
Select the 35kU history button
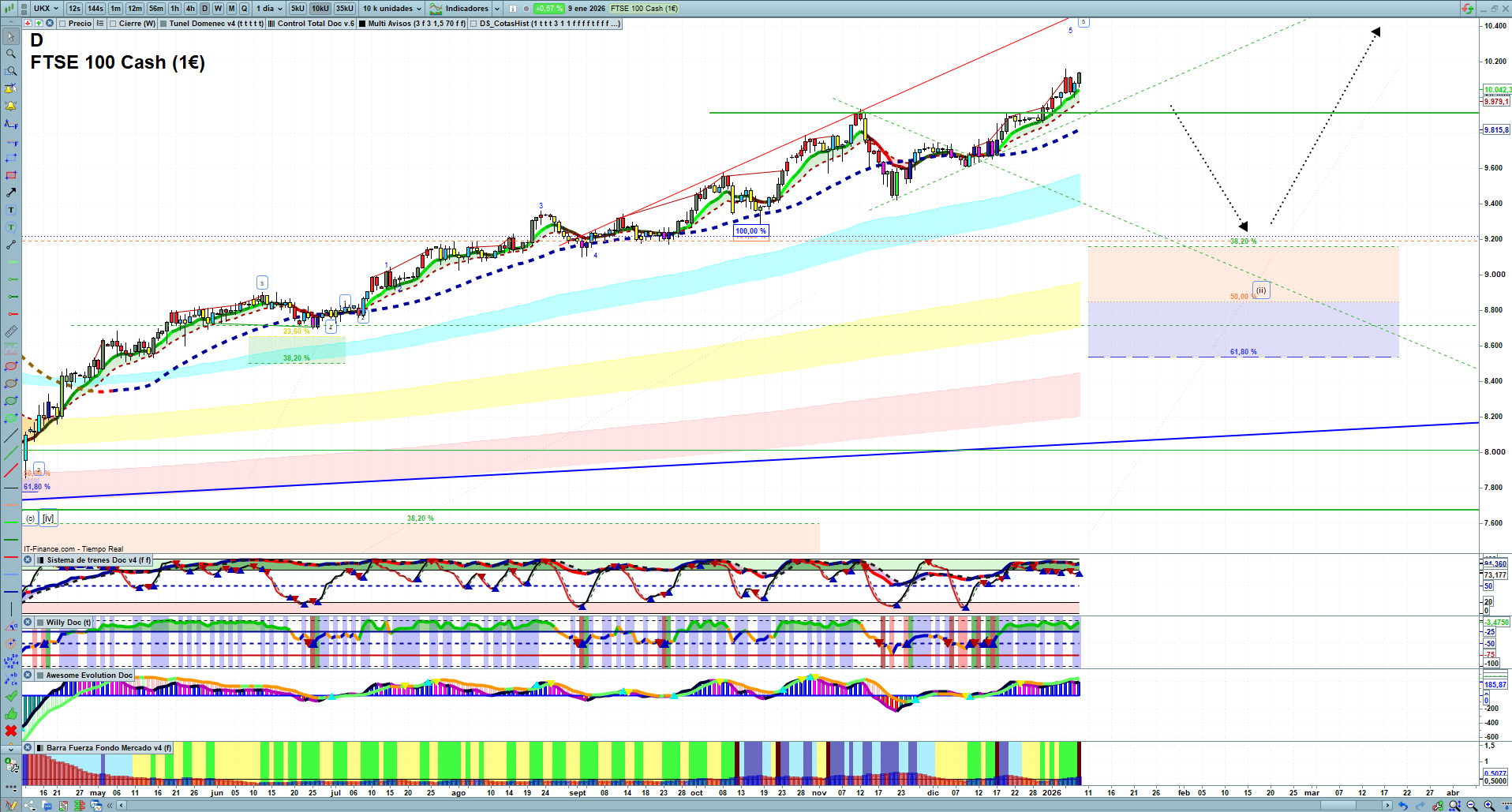tap(345, 9)
